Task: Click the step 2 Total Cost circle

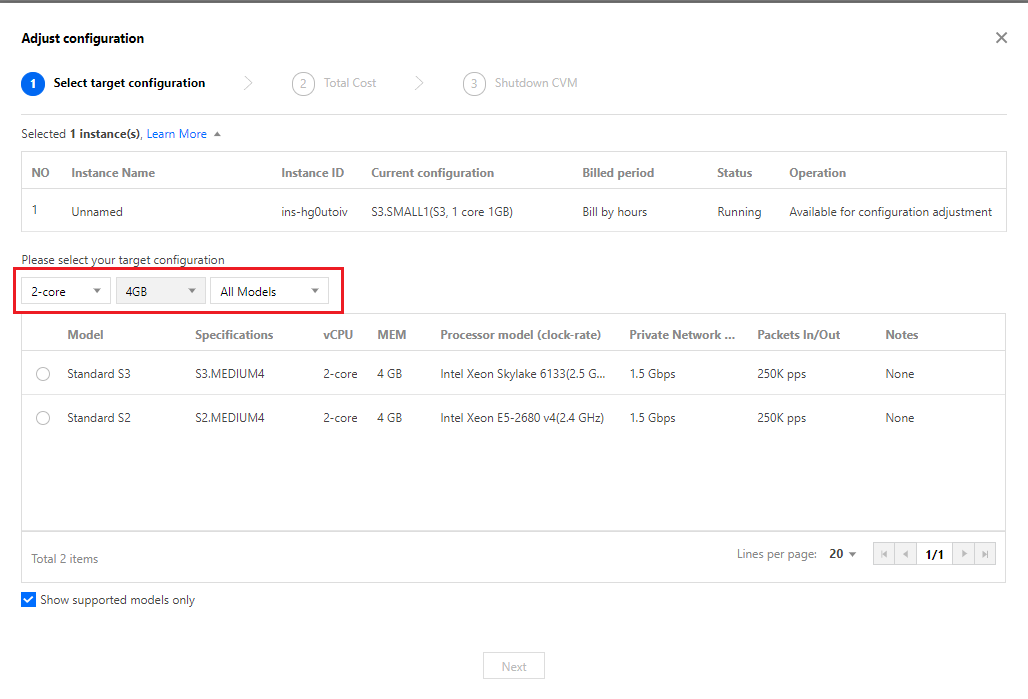Action: 303,84
